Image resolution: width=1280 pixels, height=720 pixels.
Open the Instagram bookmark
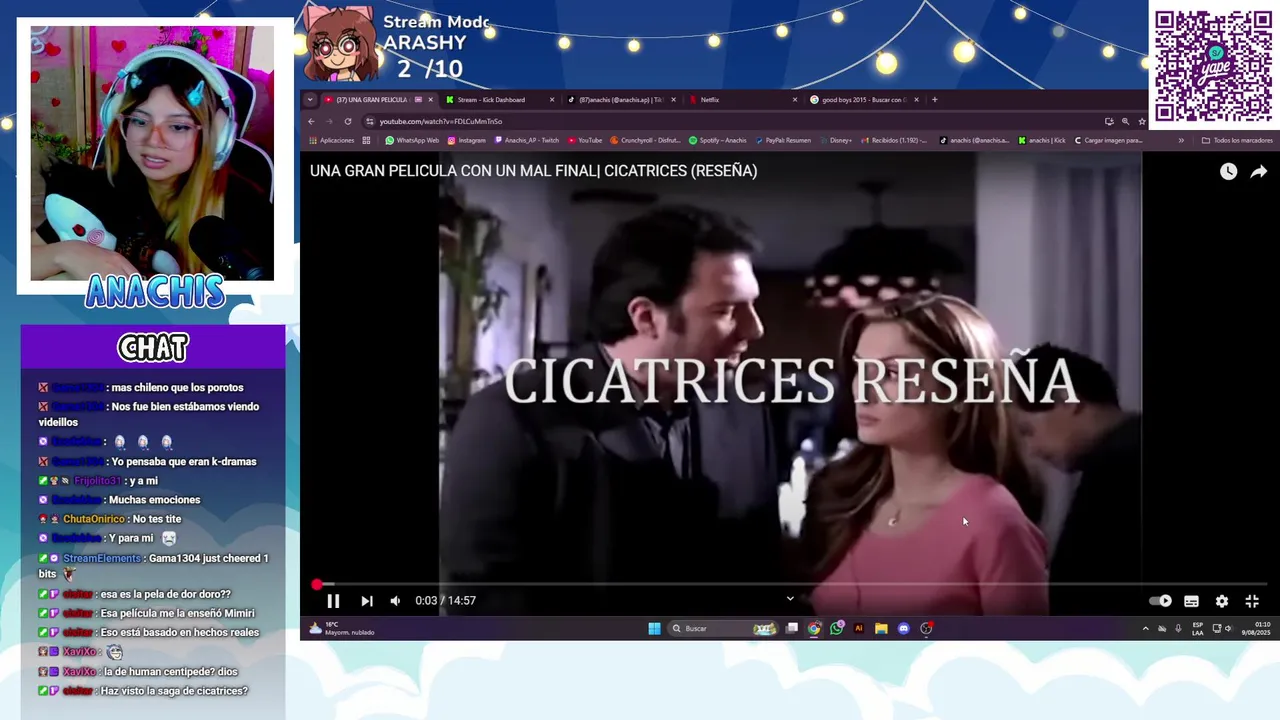point(467,141)
